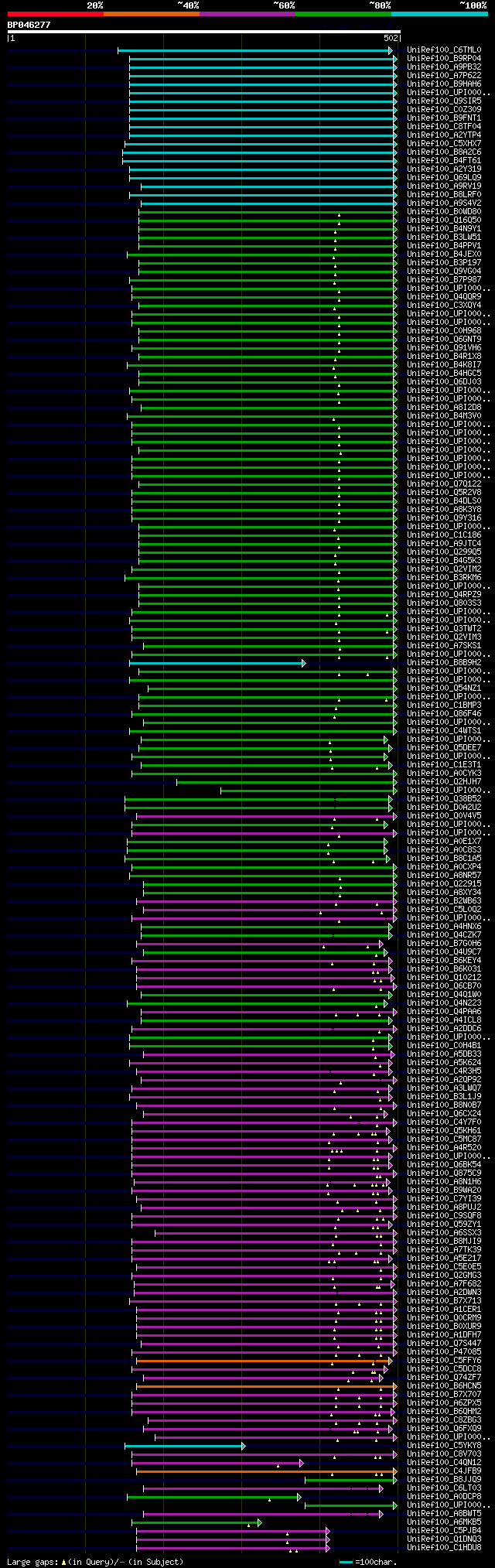Open hit UniRef100_Q5DEE7
The image size is (495, 1568).
444,748
